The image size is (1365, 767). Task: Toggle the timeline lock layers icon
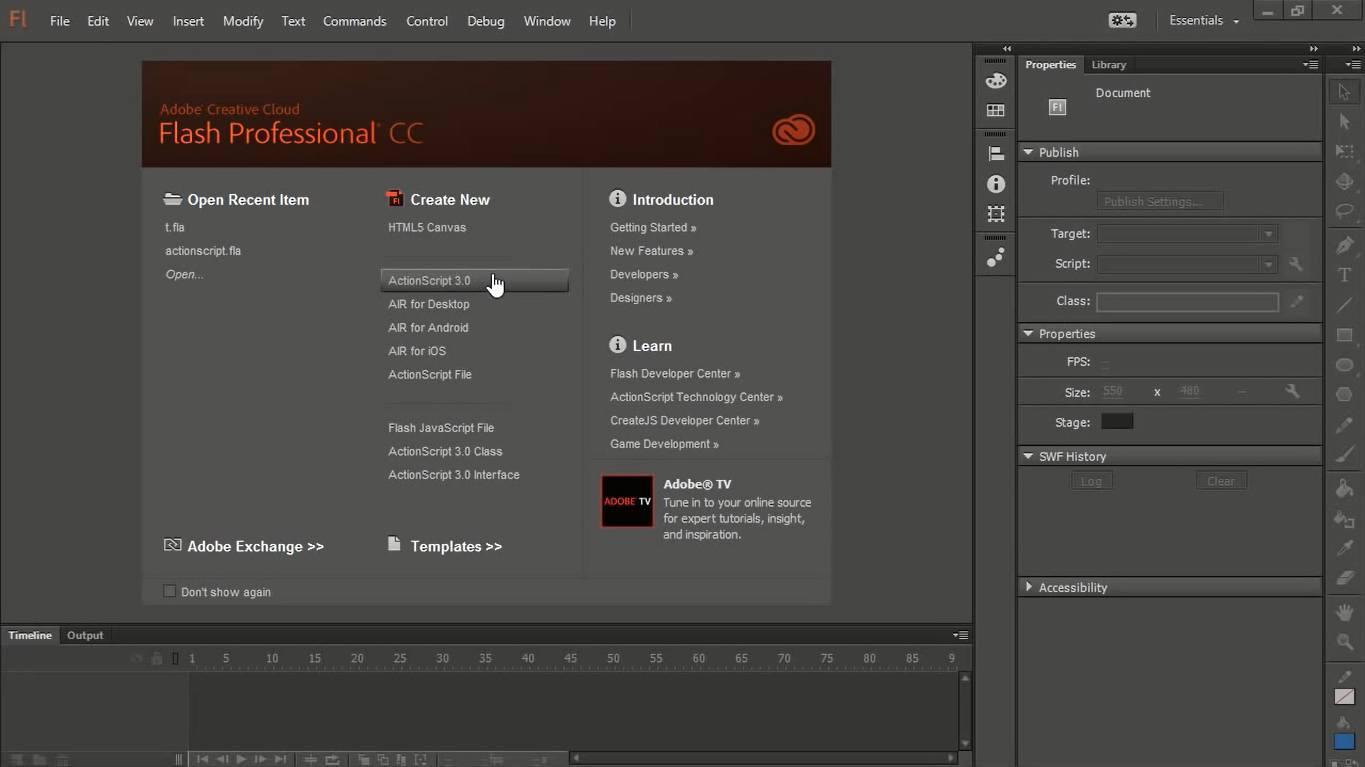157,658
